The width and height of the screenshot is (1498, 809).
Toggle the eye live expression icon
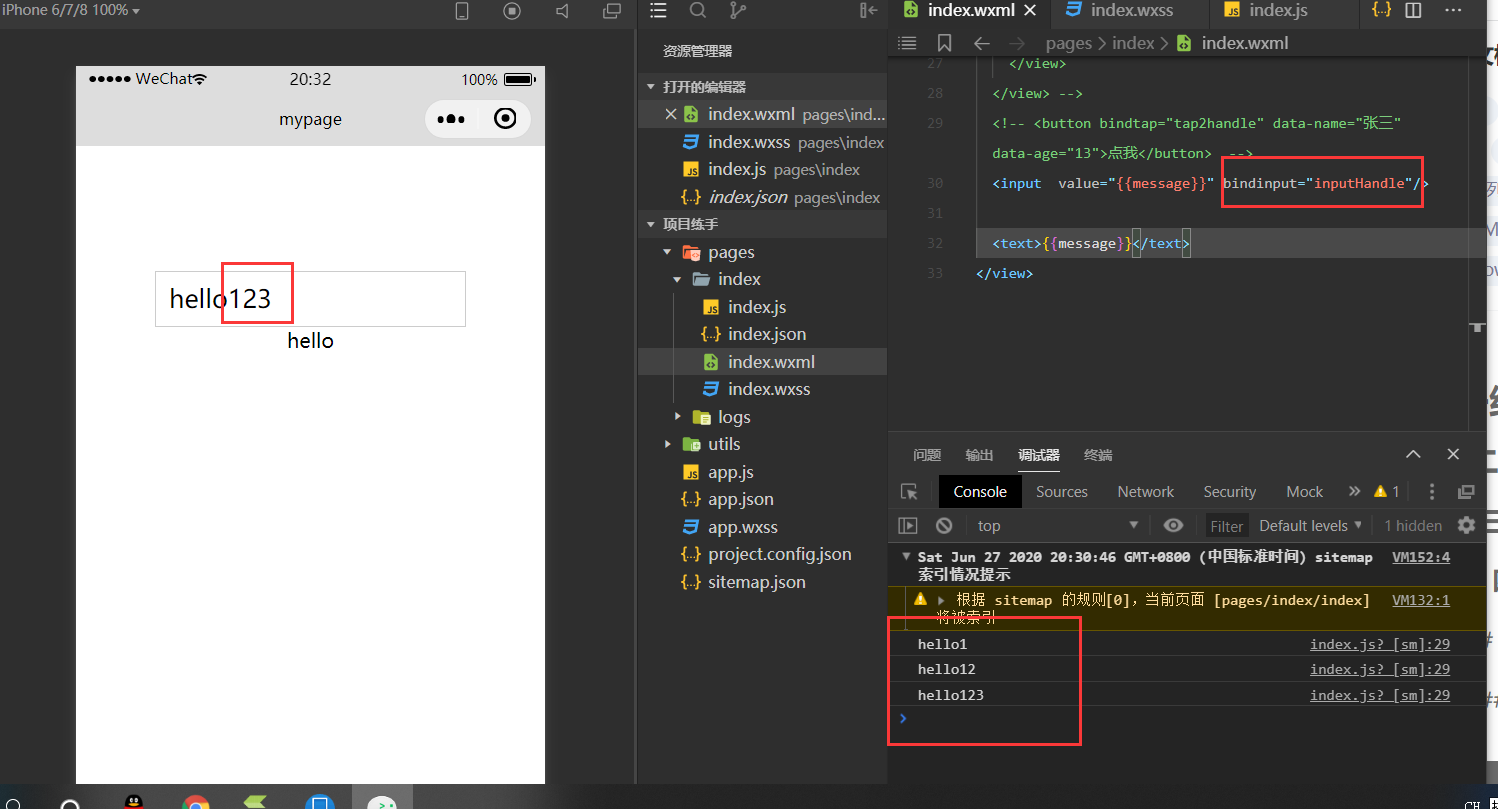[x=1173, y=525]
